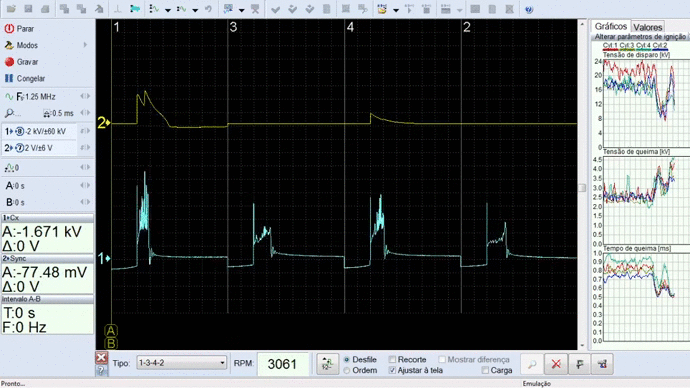Pause capture with the Congelar button
This screenshot has height=388, width=690.
[25, 79]
